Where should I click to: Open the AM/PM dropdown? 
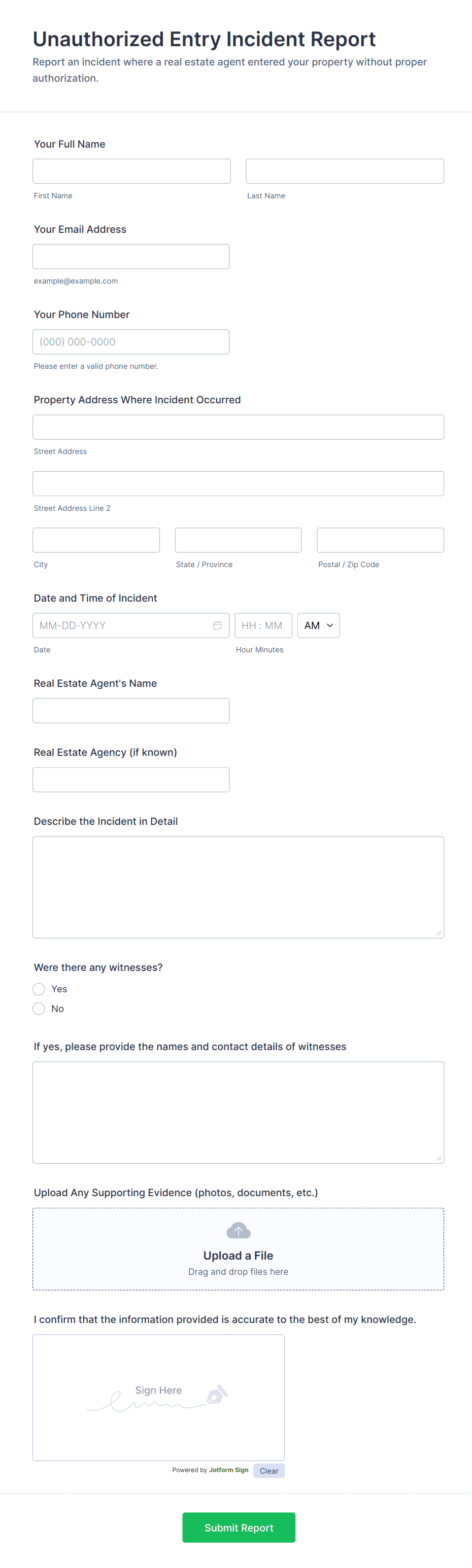click(x=319, y=625)
